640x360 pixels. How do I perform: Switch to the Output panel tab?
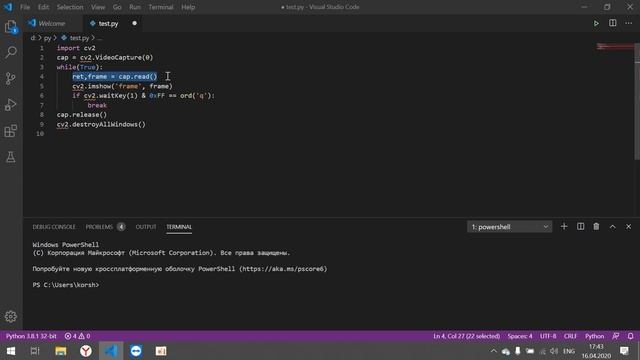pos(146,227)
